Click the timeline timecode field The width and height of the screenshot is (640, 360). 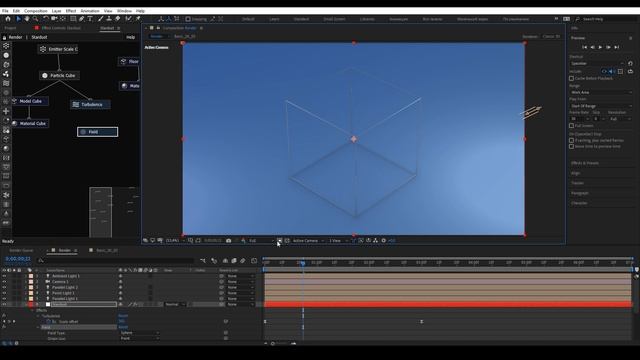18,259
